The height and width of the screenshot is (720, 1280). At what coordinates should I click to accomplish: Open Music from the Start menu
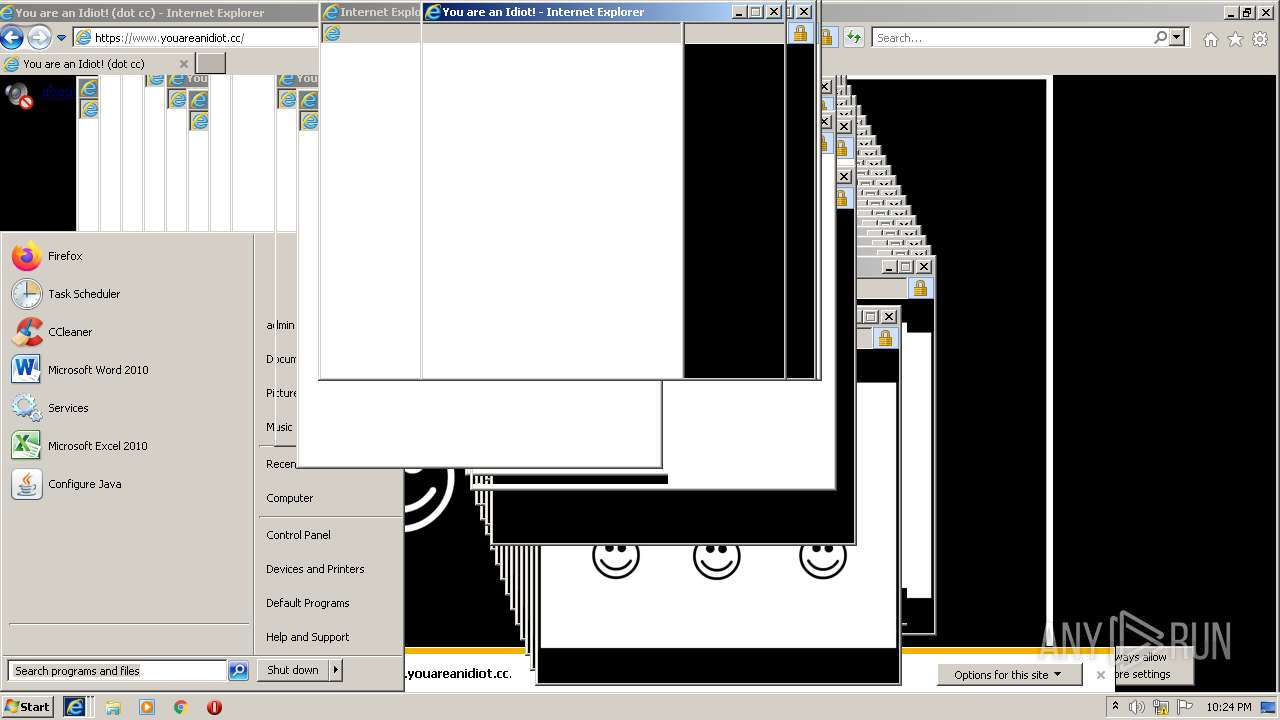pos(279,427)
